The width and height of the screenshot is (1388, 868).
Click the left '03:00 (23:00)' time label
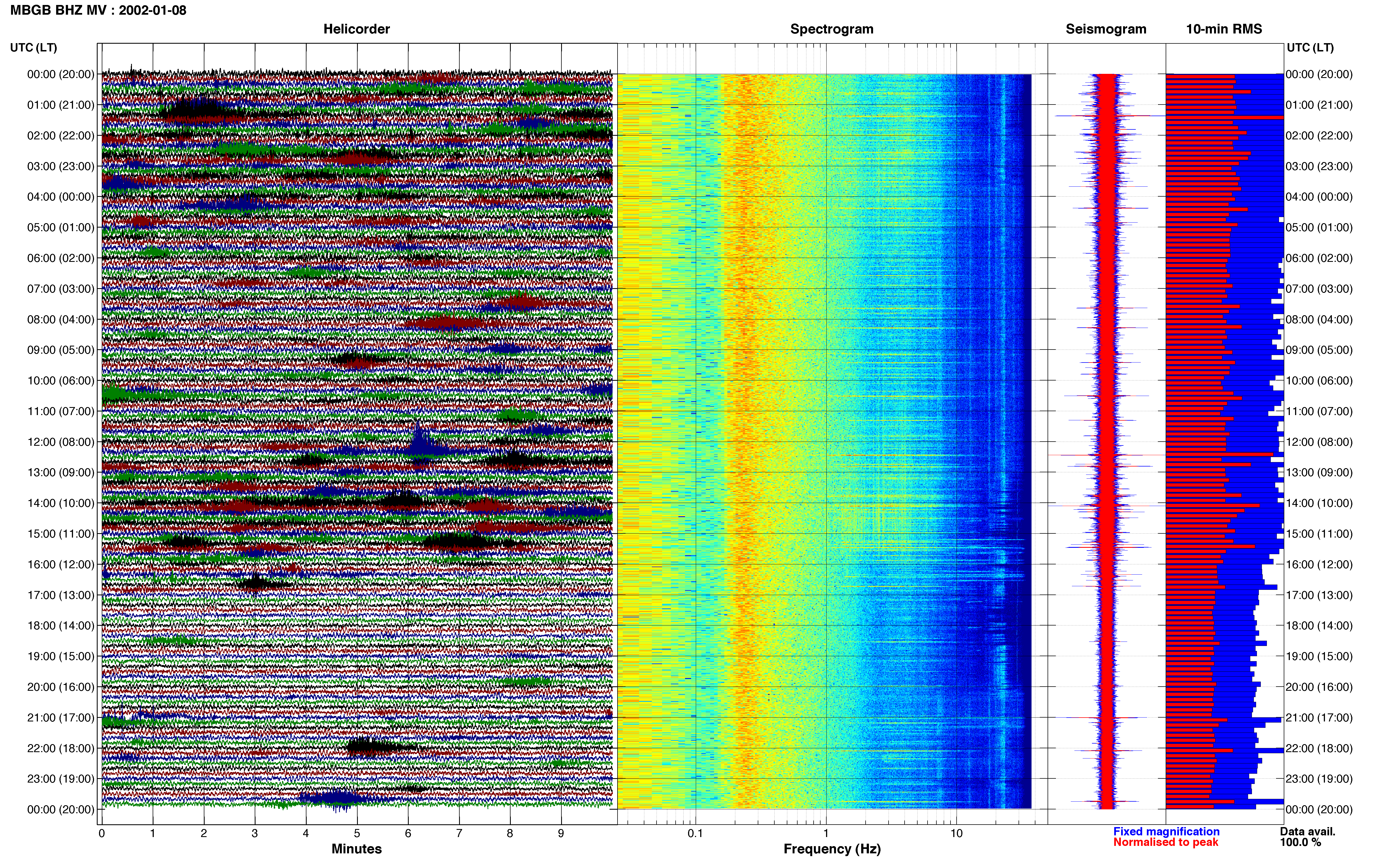(61, 166)
